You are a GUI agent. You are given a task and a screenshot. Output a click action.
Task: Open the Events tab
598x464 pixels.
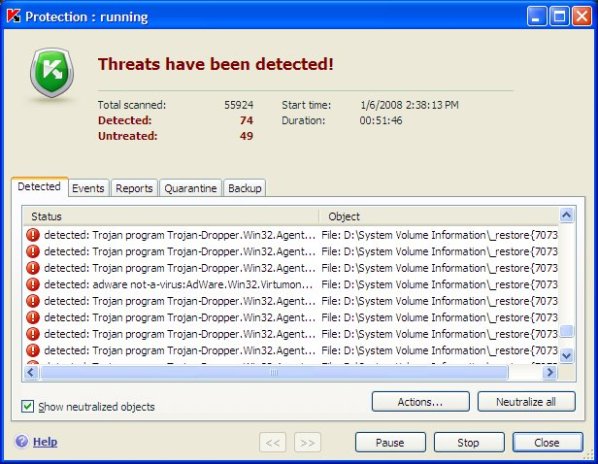pos(88,188)
